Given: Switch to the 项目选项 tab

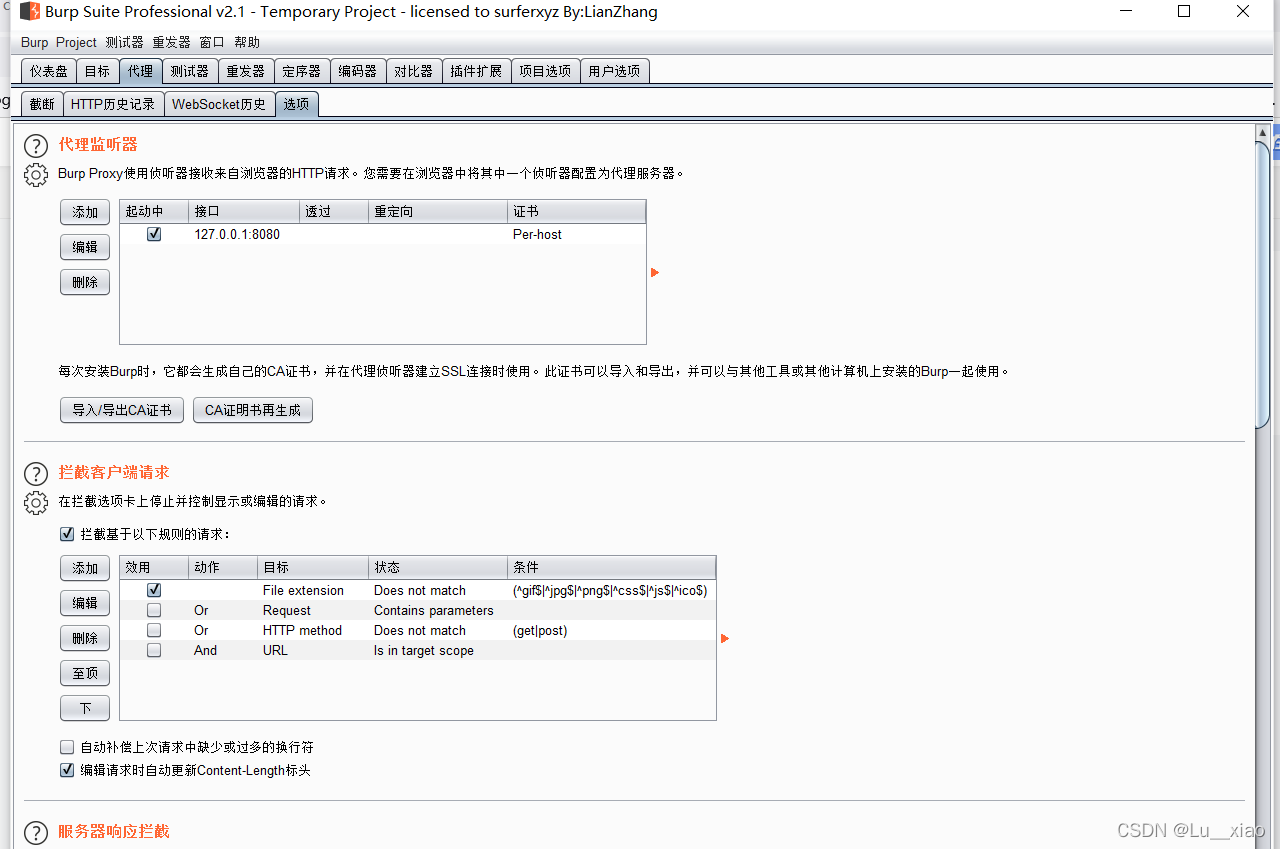Looking at the screenshot, I should pyautogui.click(x=545, y=71).
